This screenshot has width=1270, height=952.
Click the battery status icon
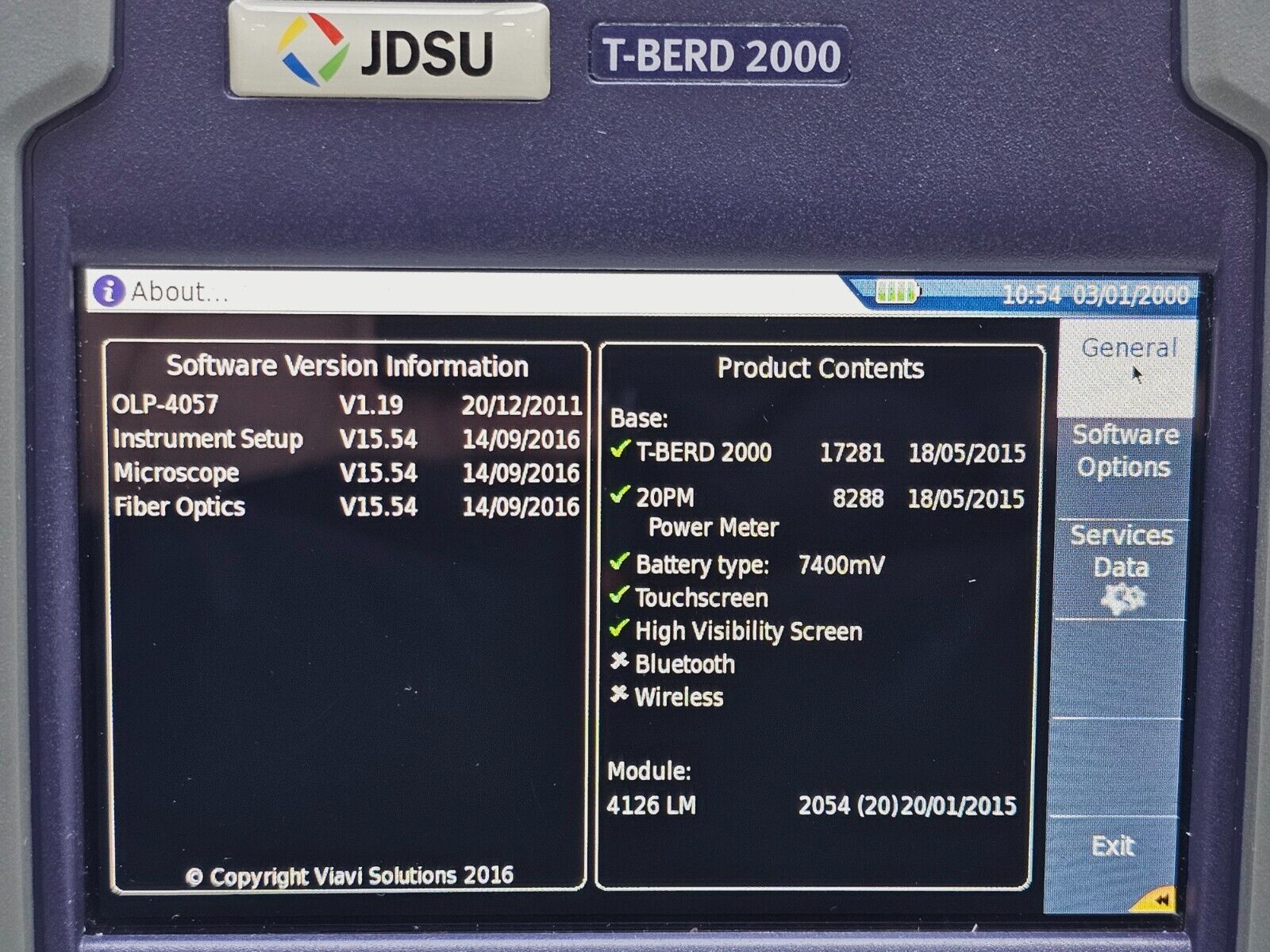(898, 291)
